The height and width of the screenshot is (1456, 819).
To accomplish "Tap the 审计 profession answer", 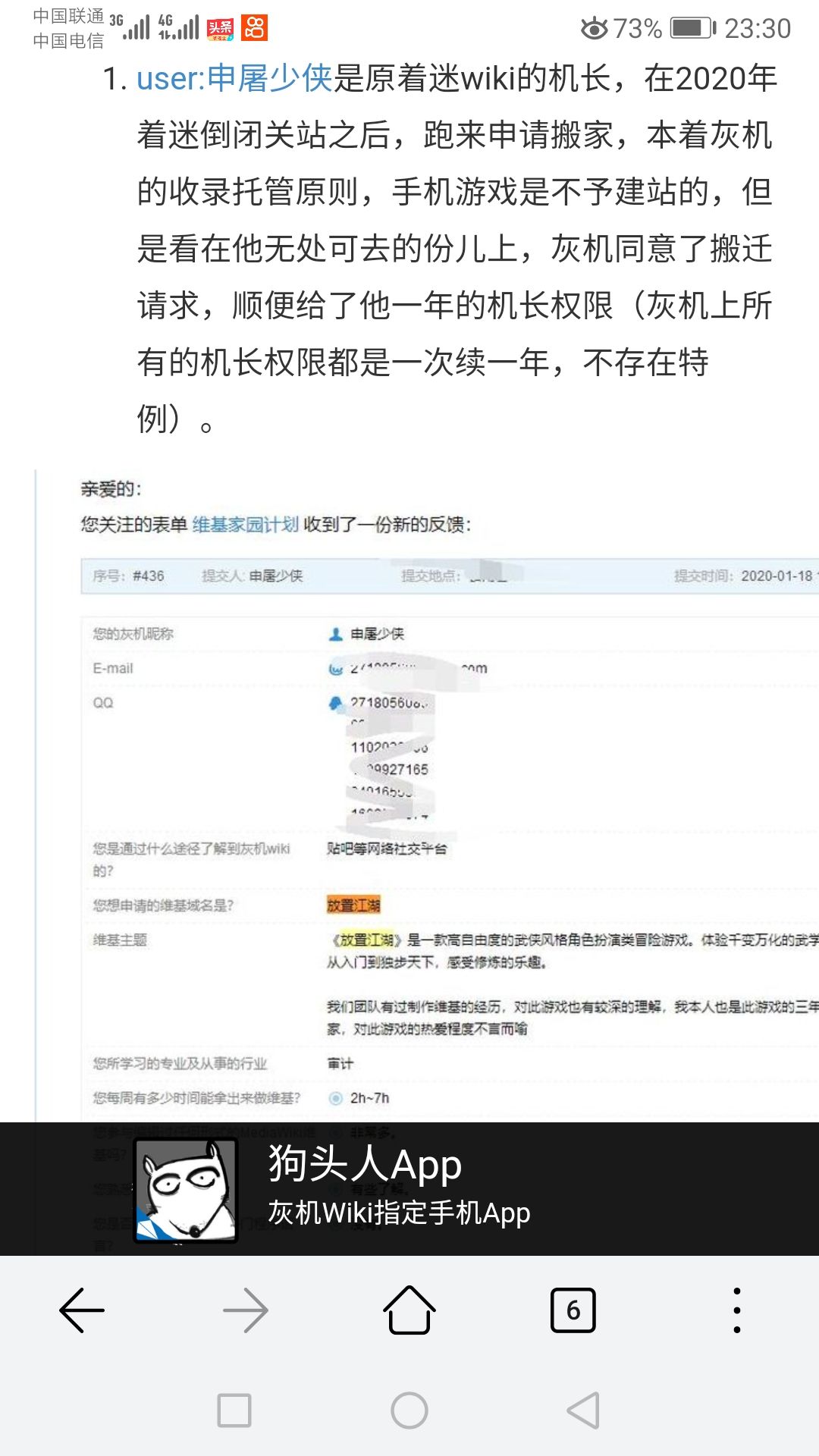I will coord(340,1063).
